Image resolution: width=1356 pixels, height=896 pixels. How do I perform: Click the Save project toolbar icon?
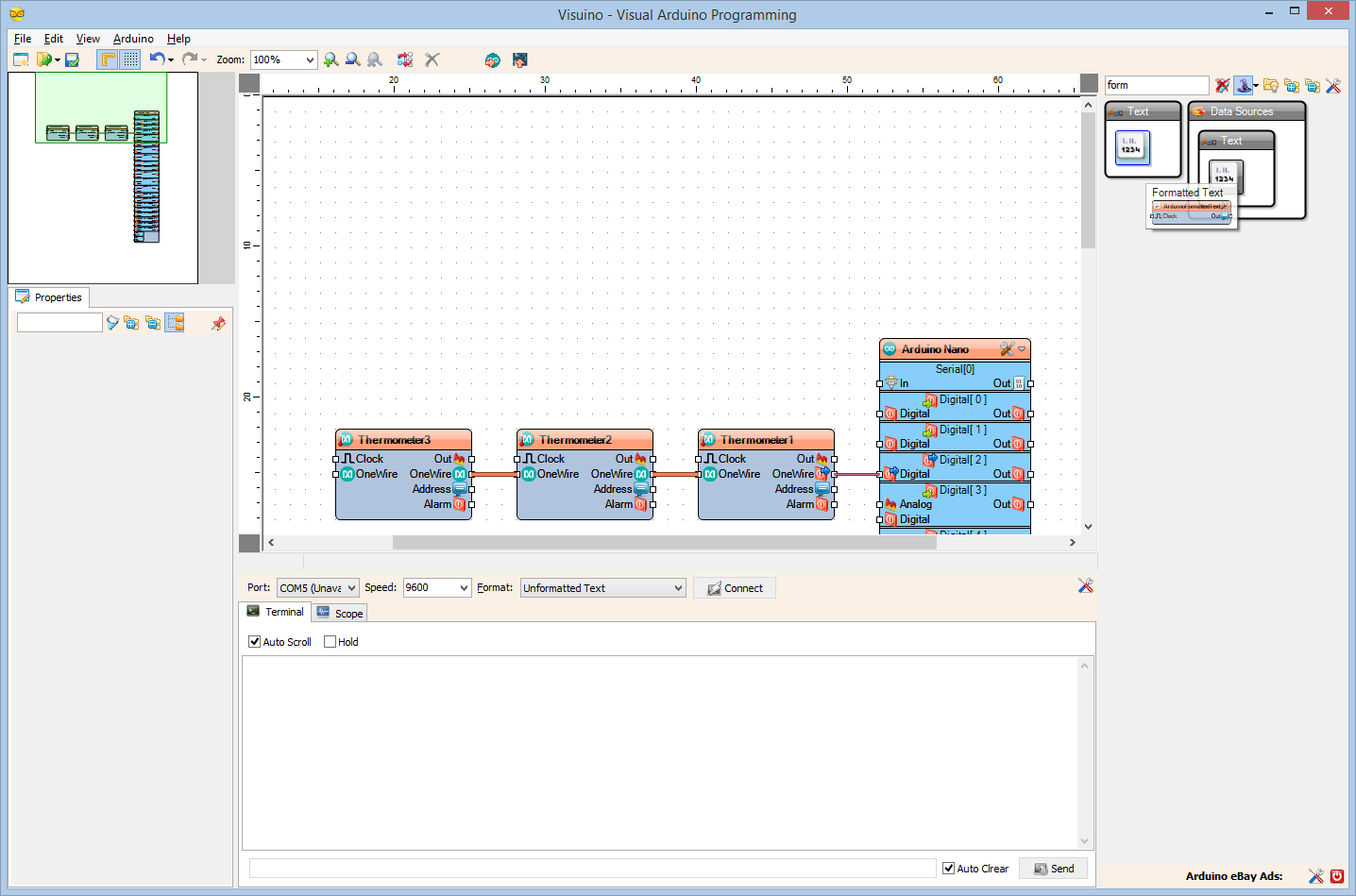click(x=72, y=59)
